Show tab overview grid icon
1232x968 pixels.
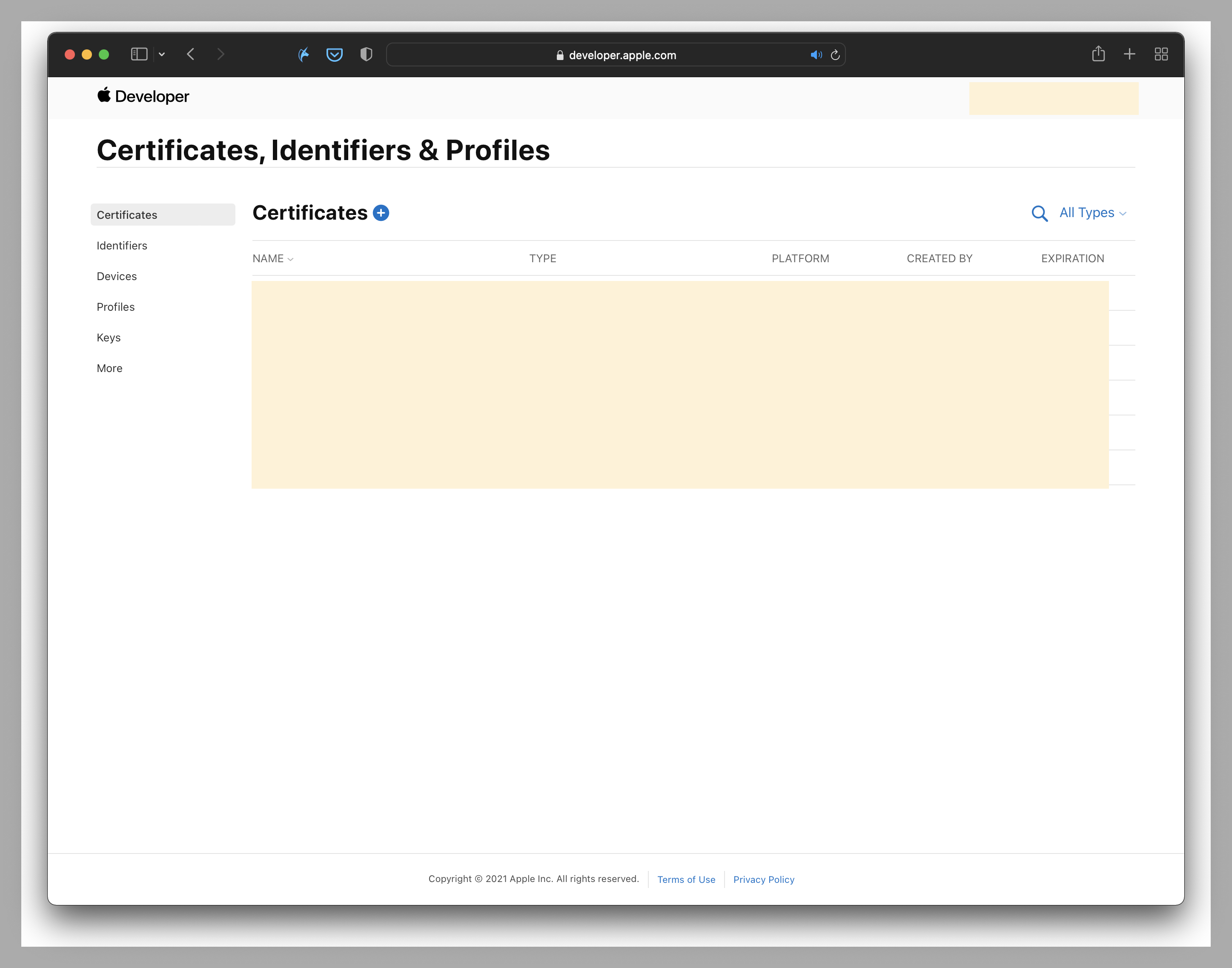tap(1161, 54)
